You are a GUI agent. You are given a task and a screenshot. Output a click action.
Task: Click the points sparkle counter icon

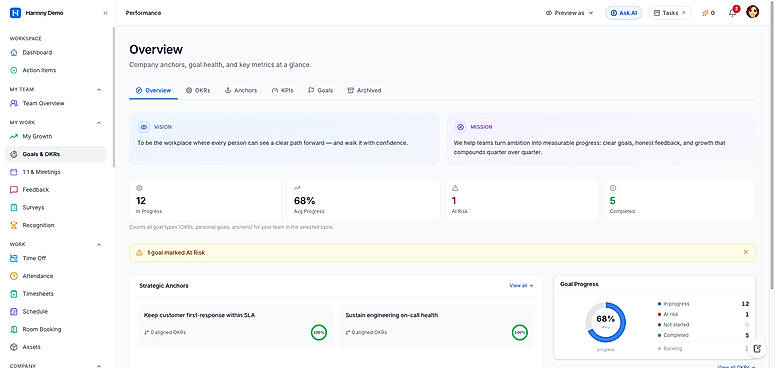click(705, 13)
